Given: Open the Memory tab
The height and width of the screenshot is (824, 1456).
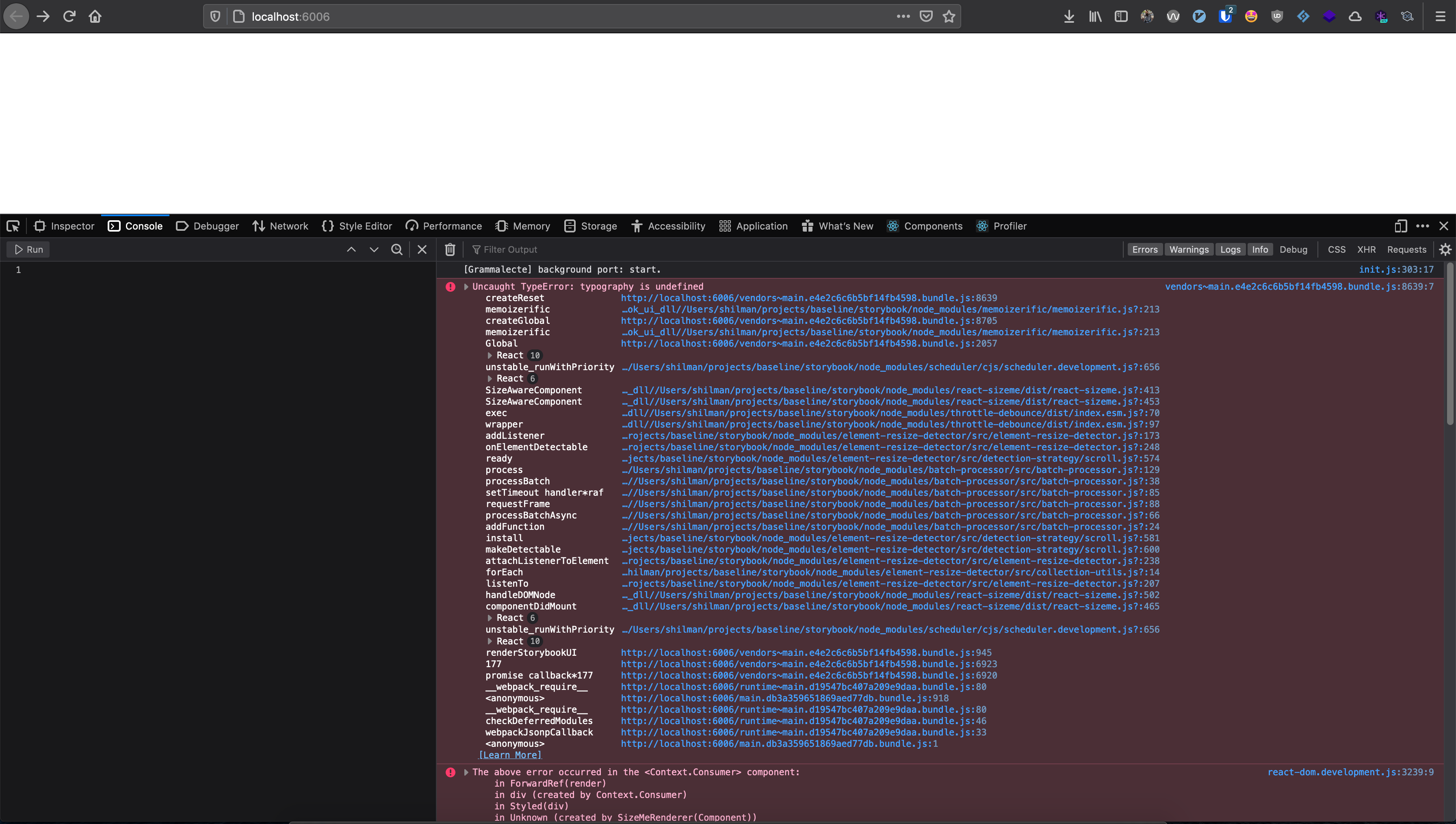Looking at the screenshot, I should point(523,226).
